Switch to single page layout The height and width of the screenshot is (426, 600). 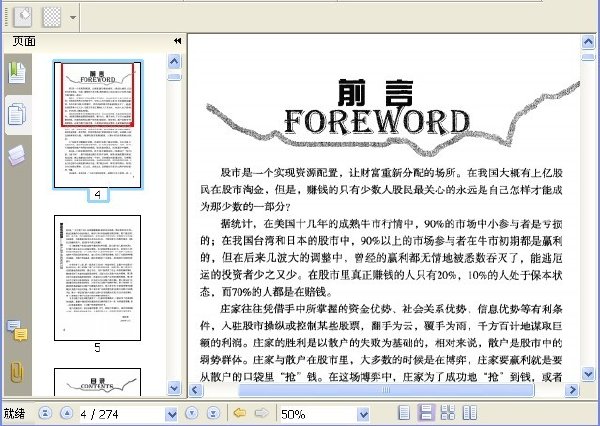tap(404, 413)
